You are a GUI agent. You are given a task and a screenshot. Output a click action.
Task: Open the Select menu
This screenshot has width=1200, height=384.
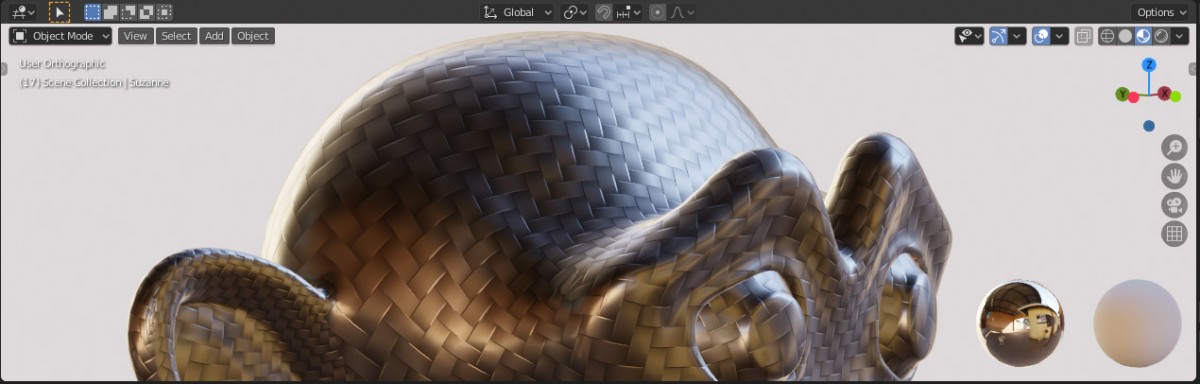(x=176, y=36)
